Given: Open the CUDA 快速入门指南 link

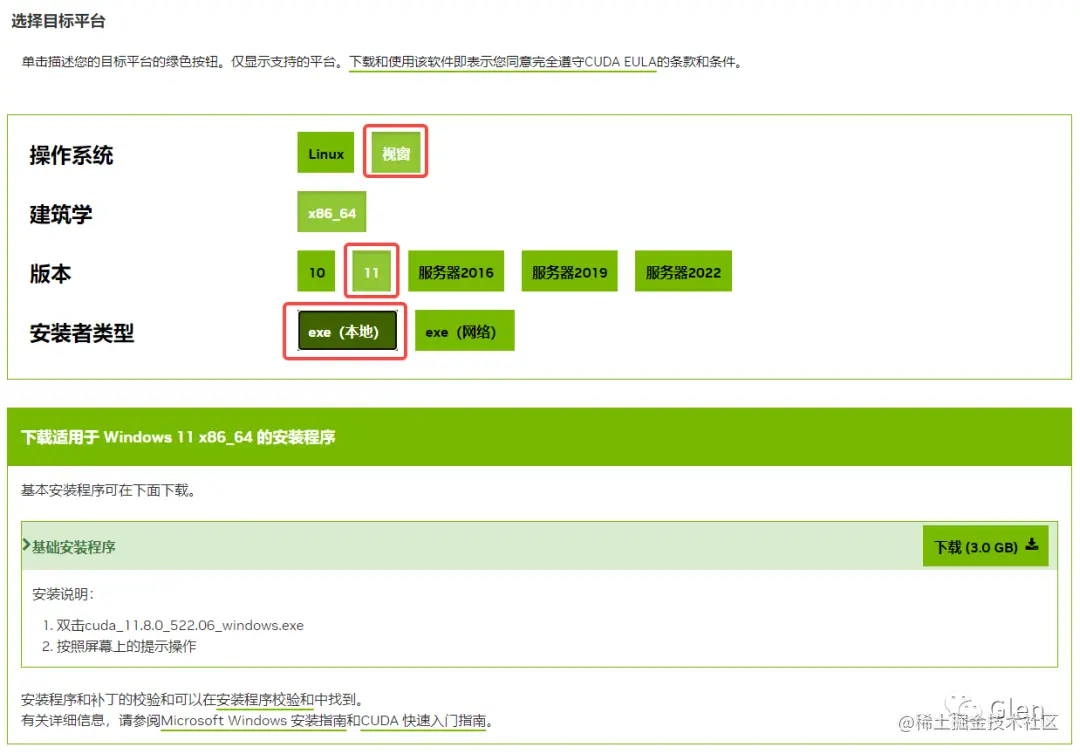Looking at the screenshot, I should coord(423,720).
